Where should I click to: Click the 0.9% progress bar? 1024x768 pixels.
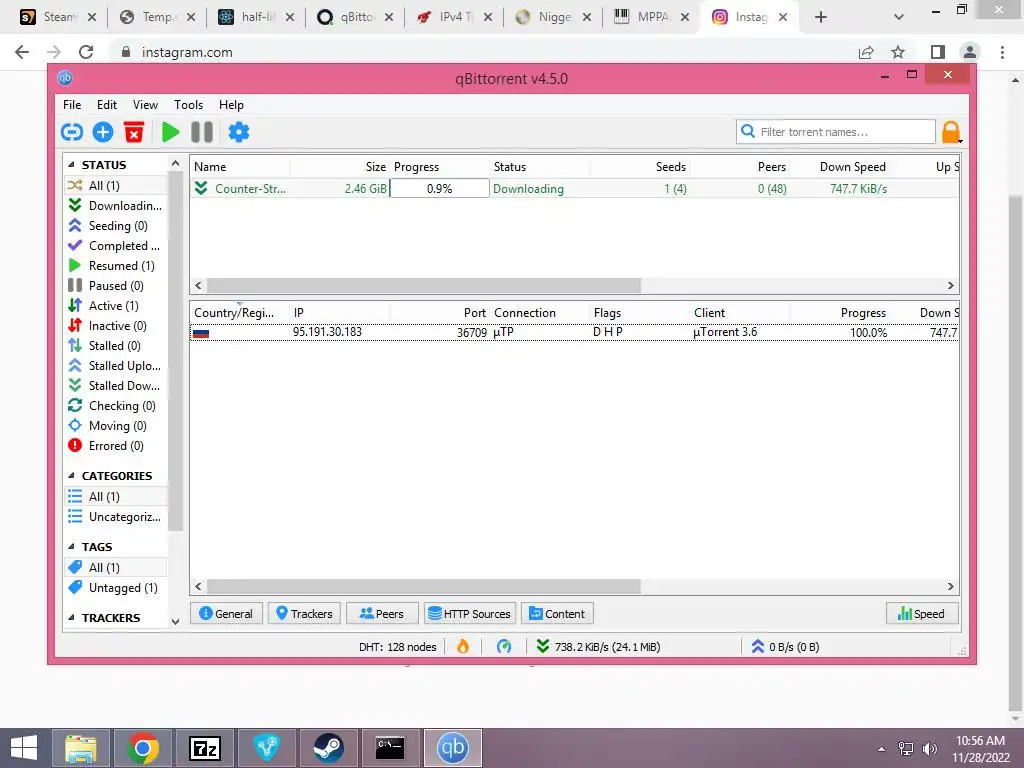(x=440, y=189)
